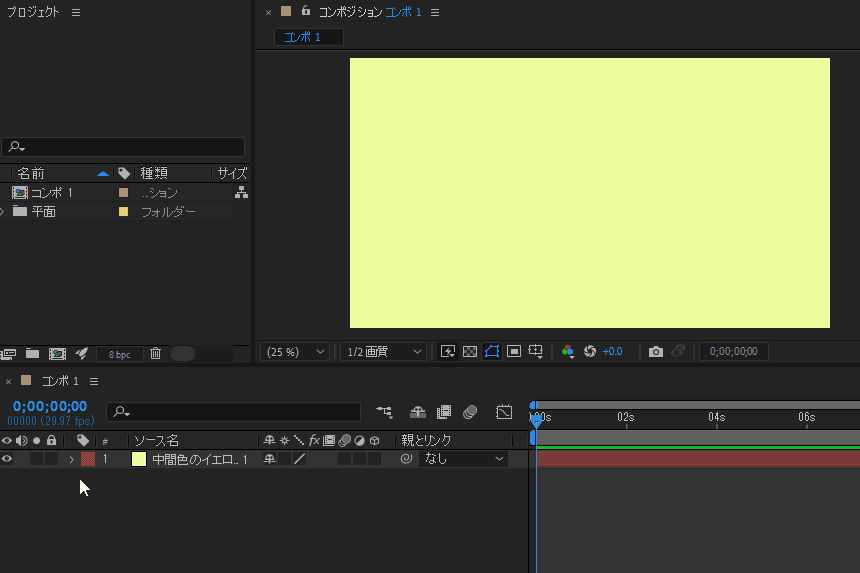Expand layer 1 properties chevron
The image size is (860, 573).
coord(71,459)
